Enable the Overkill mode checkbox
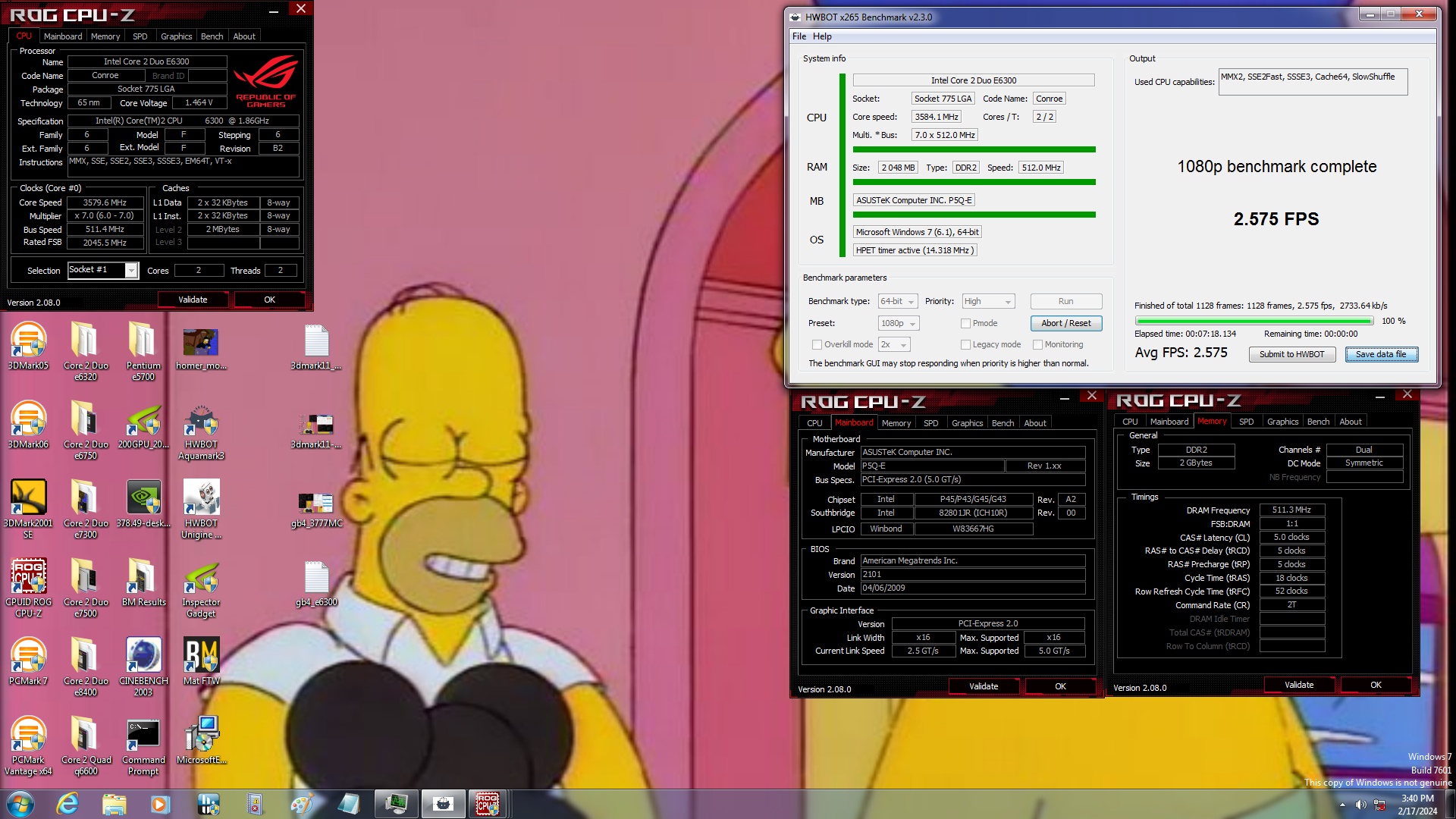 coord(817,344)
